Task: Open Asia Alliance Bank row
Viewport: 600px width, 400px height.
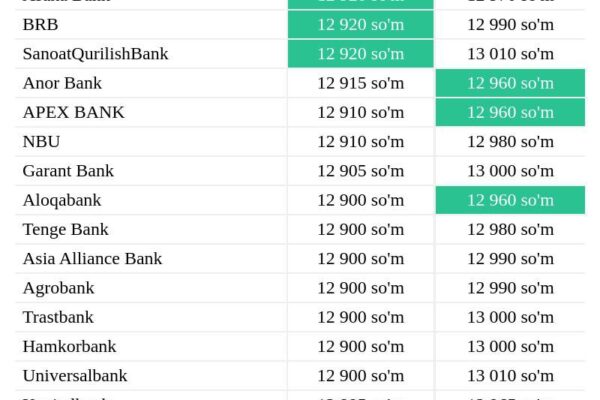Action: point(92,259)
